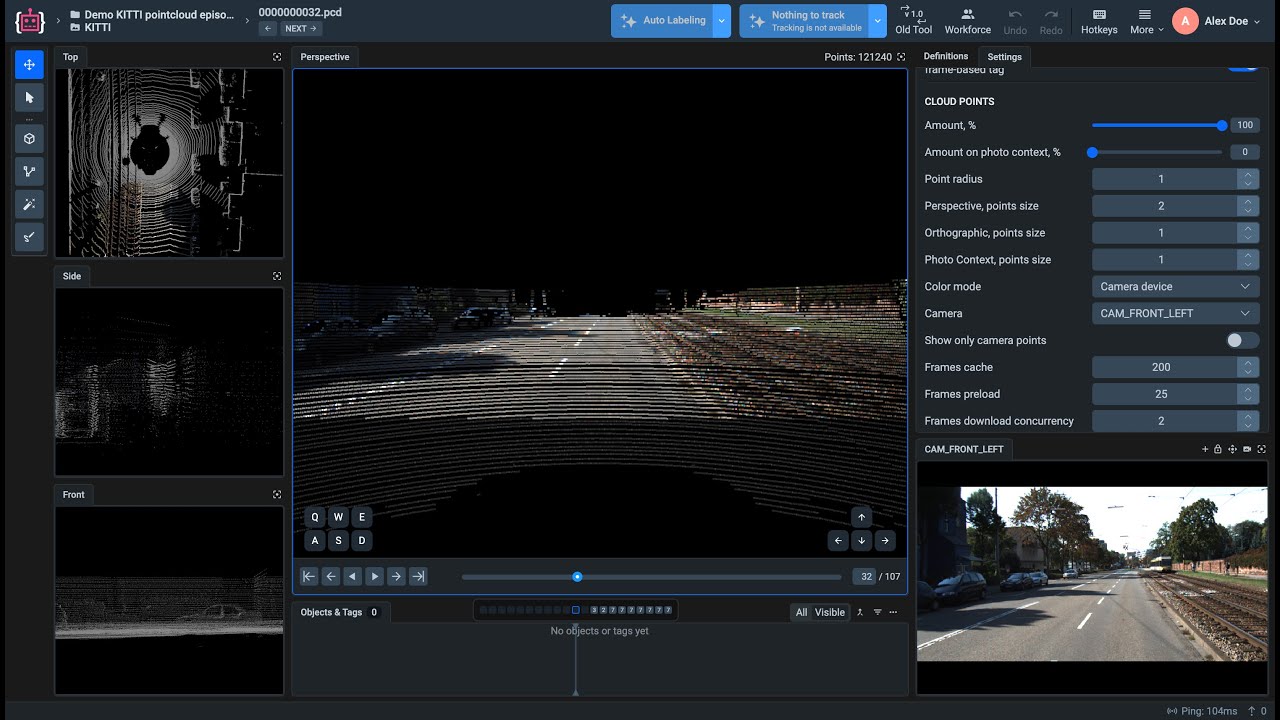Open the Color mode dropdown
Image resolution: width=1280 pixels, height=720 pixels.
[x=1176, y=286]
